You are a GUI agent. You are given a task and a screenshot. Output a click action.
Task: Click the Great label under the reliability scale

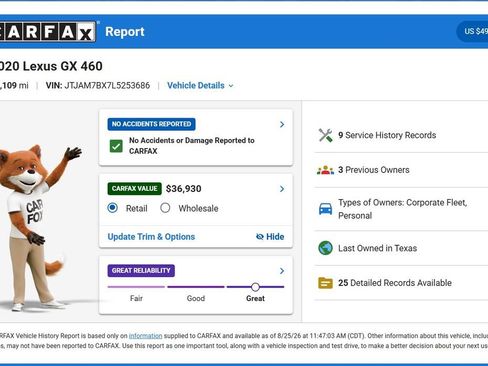[255, 298]
